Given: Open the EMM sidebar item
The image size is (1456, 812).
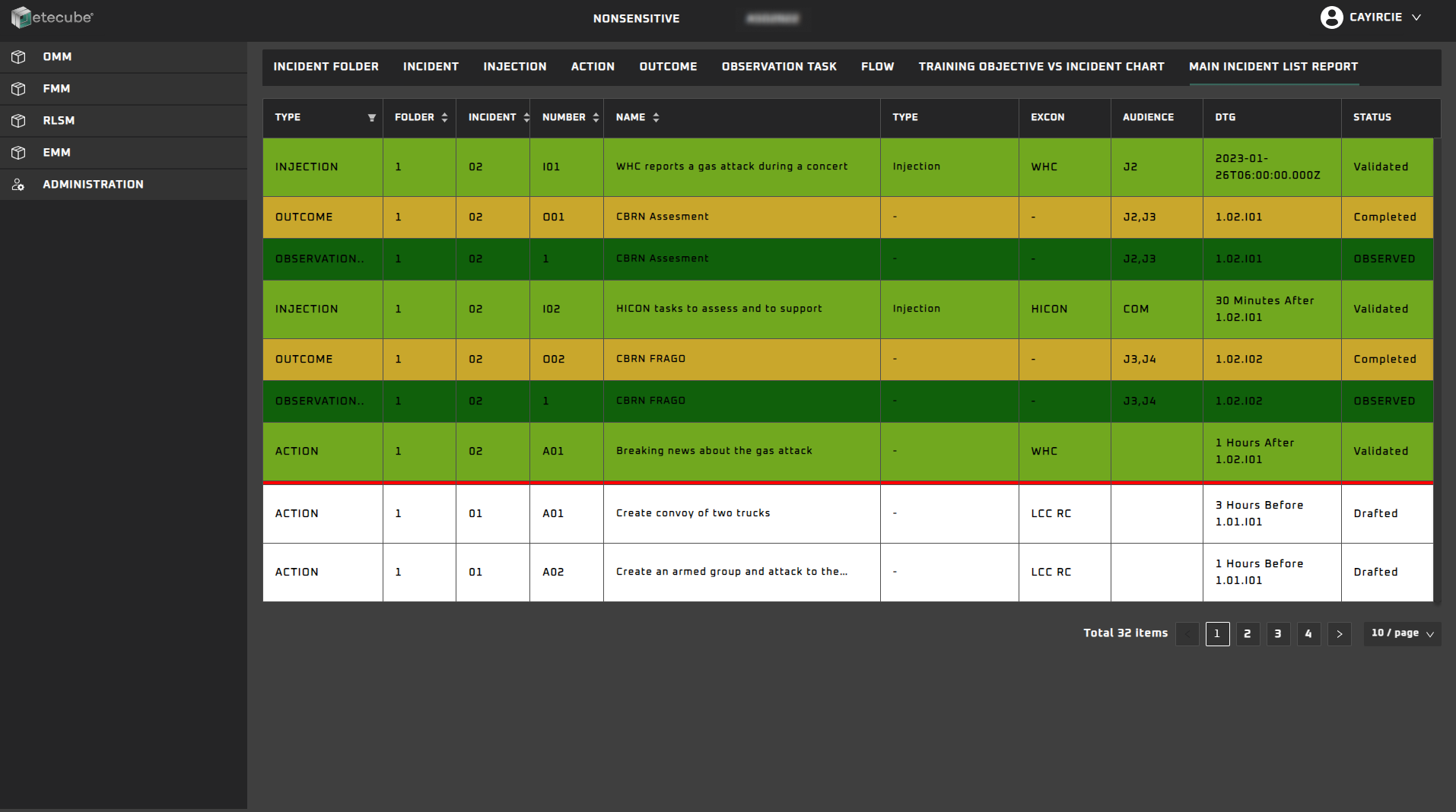Looking at the screenshot, I should click(x=123, y=153).
